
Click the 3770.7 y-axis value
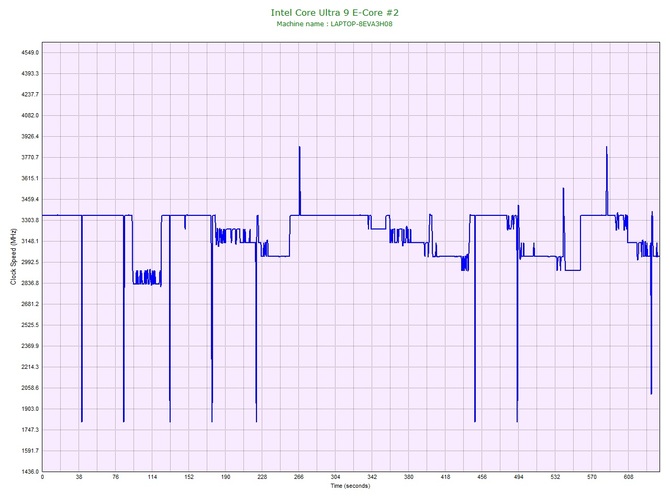30,157
